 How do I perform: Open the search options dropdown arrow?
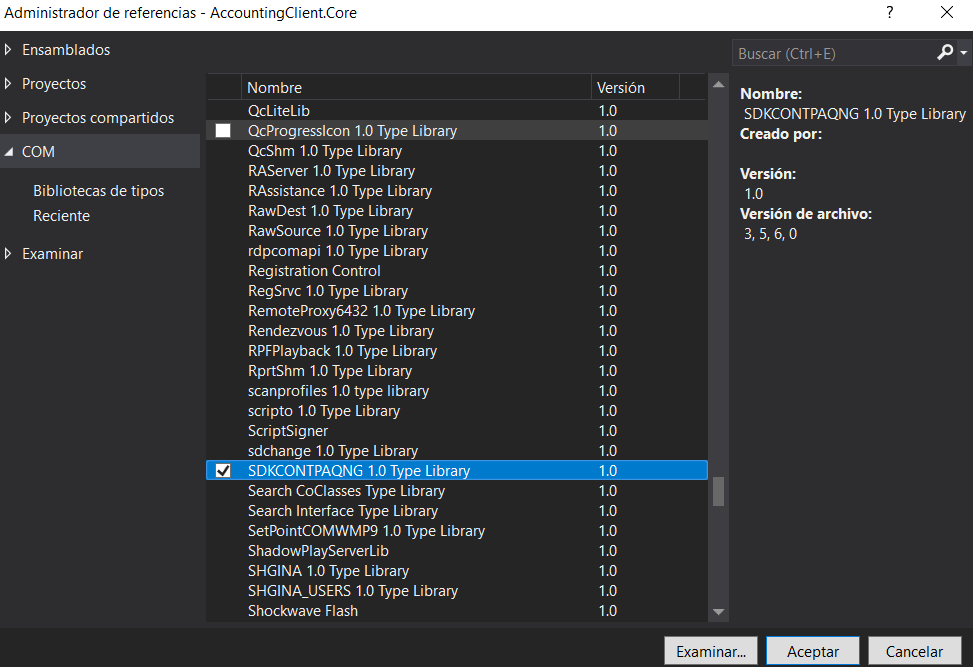(964, 53)
